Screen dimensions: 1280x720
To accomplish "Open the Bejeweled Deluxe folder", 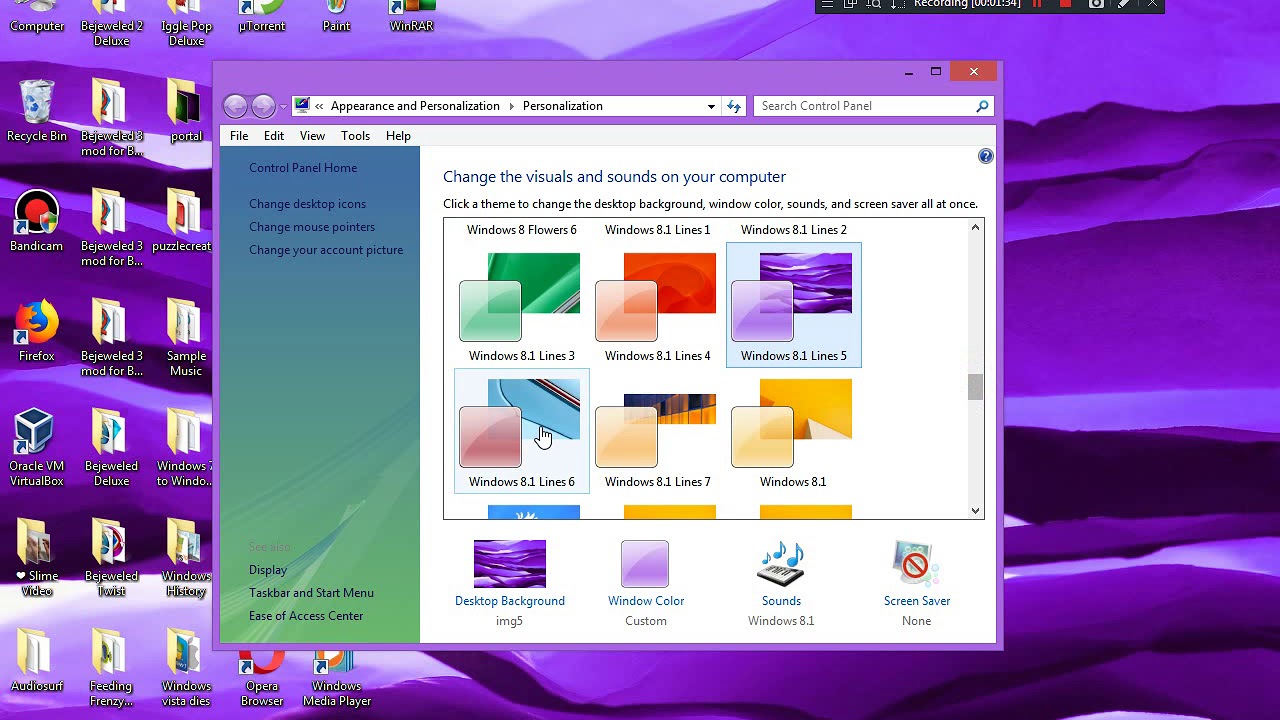I will [111, 448].
